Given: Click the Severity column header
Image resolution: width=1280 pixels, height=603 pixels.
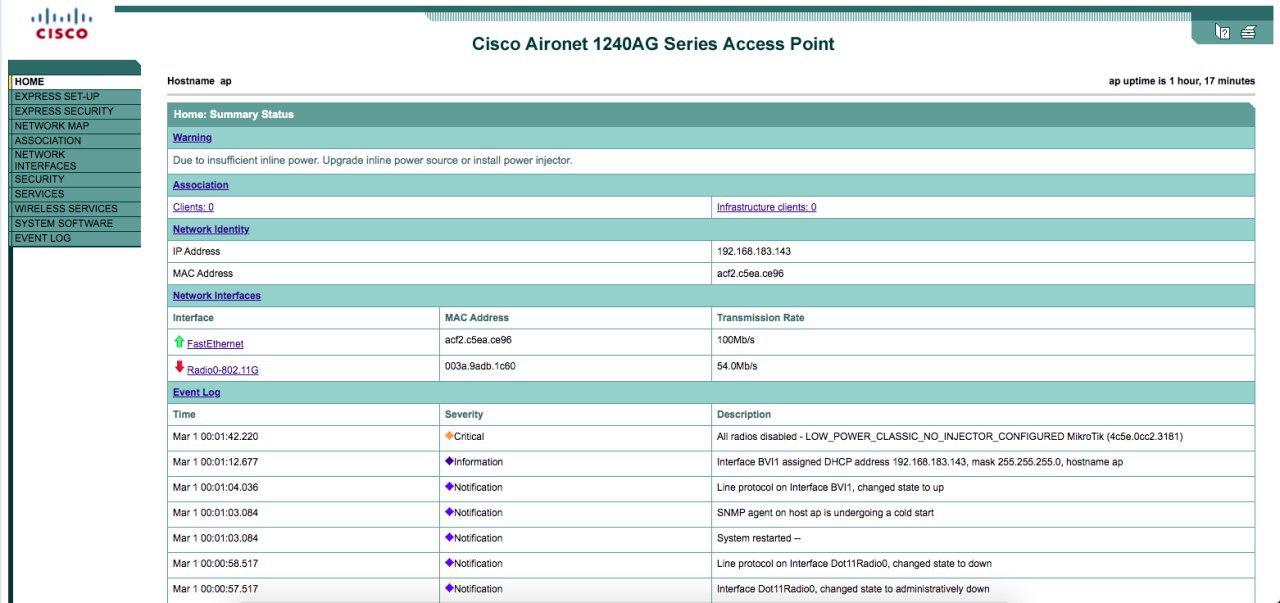Looking at the screenshot, I should (464, 414).
